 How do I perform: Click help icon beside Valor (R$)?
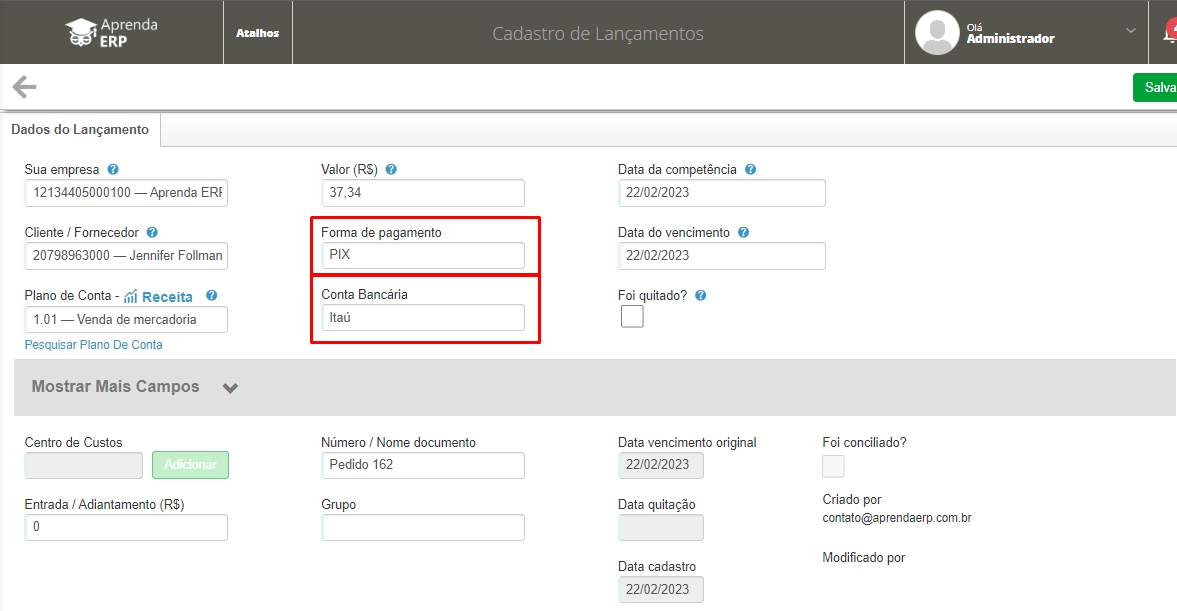point(391,170)
